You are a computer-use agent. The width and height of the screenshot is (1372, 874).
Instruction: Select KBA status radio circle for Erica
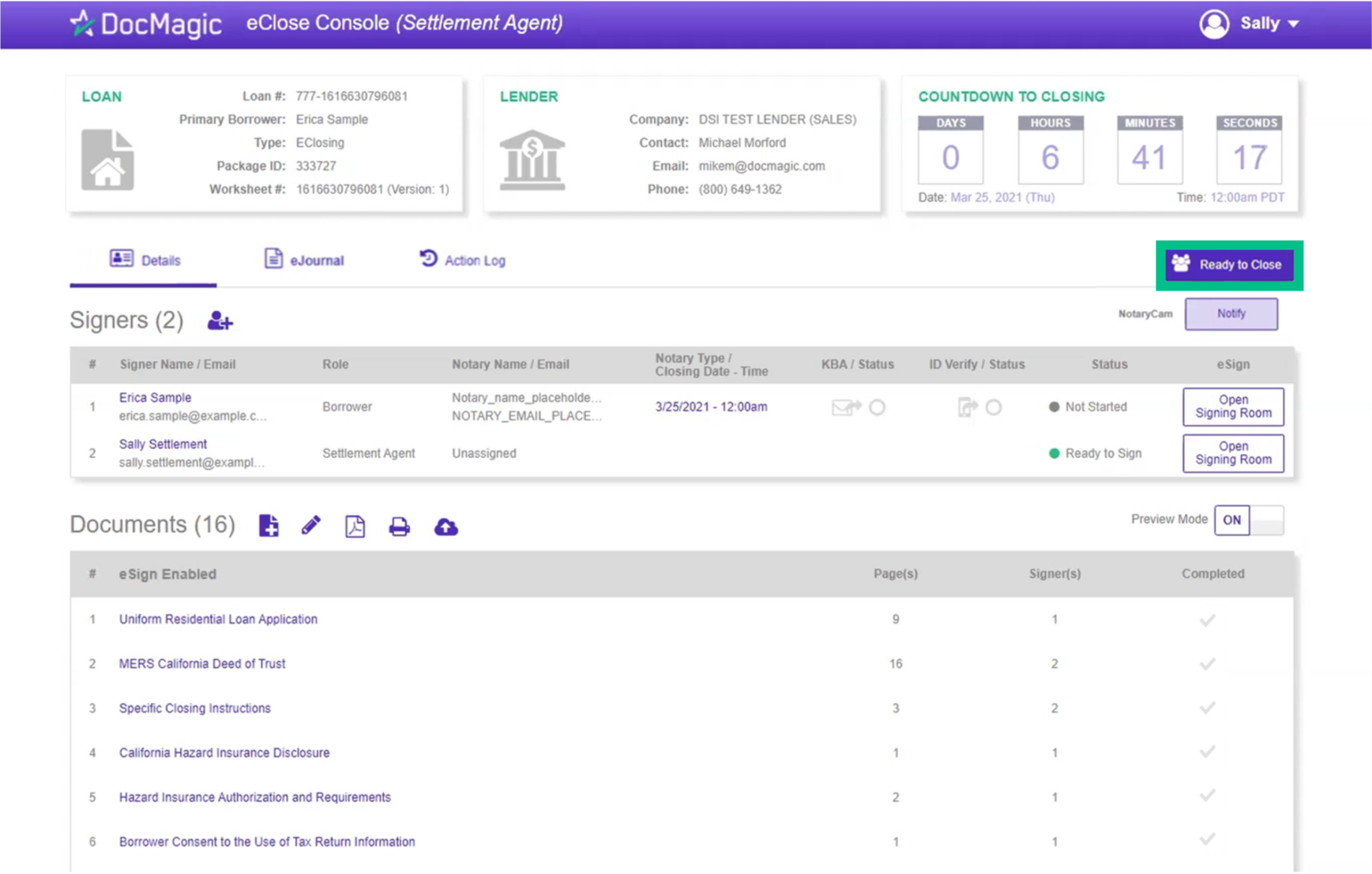coord(877,407)
